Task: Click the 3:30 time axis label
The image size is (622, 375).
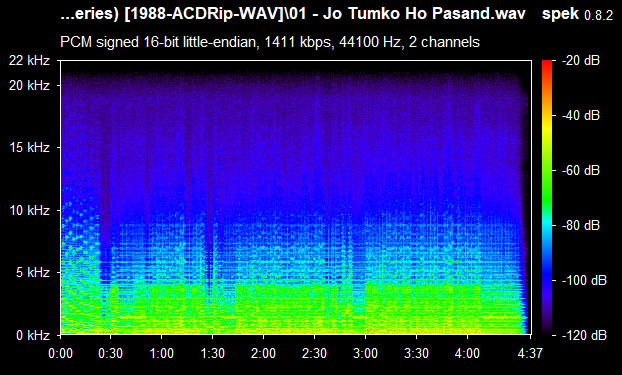Action: pos(416,353)
